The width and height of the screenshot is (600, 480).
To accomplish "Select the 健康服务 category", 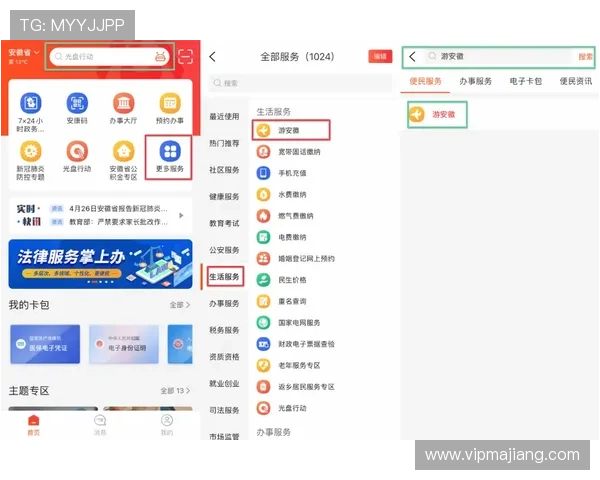I will [224, 197].
